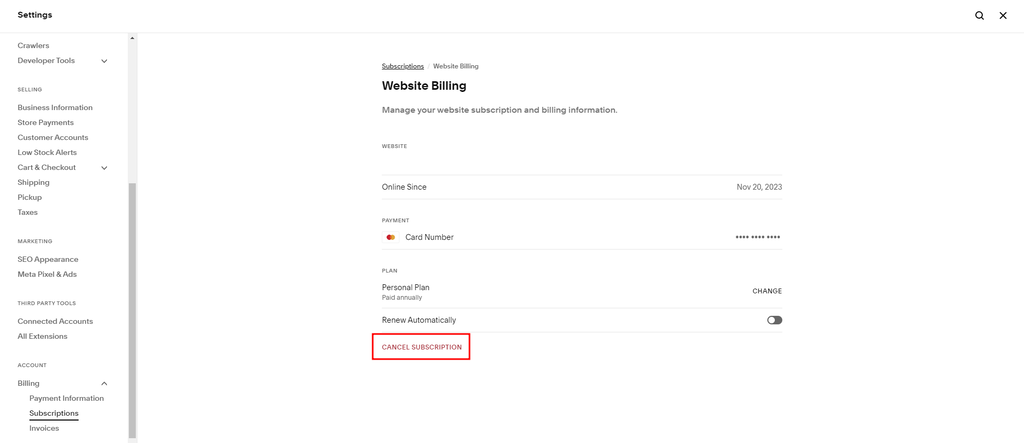Open Payment Information under Billing

[66, 398]
